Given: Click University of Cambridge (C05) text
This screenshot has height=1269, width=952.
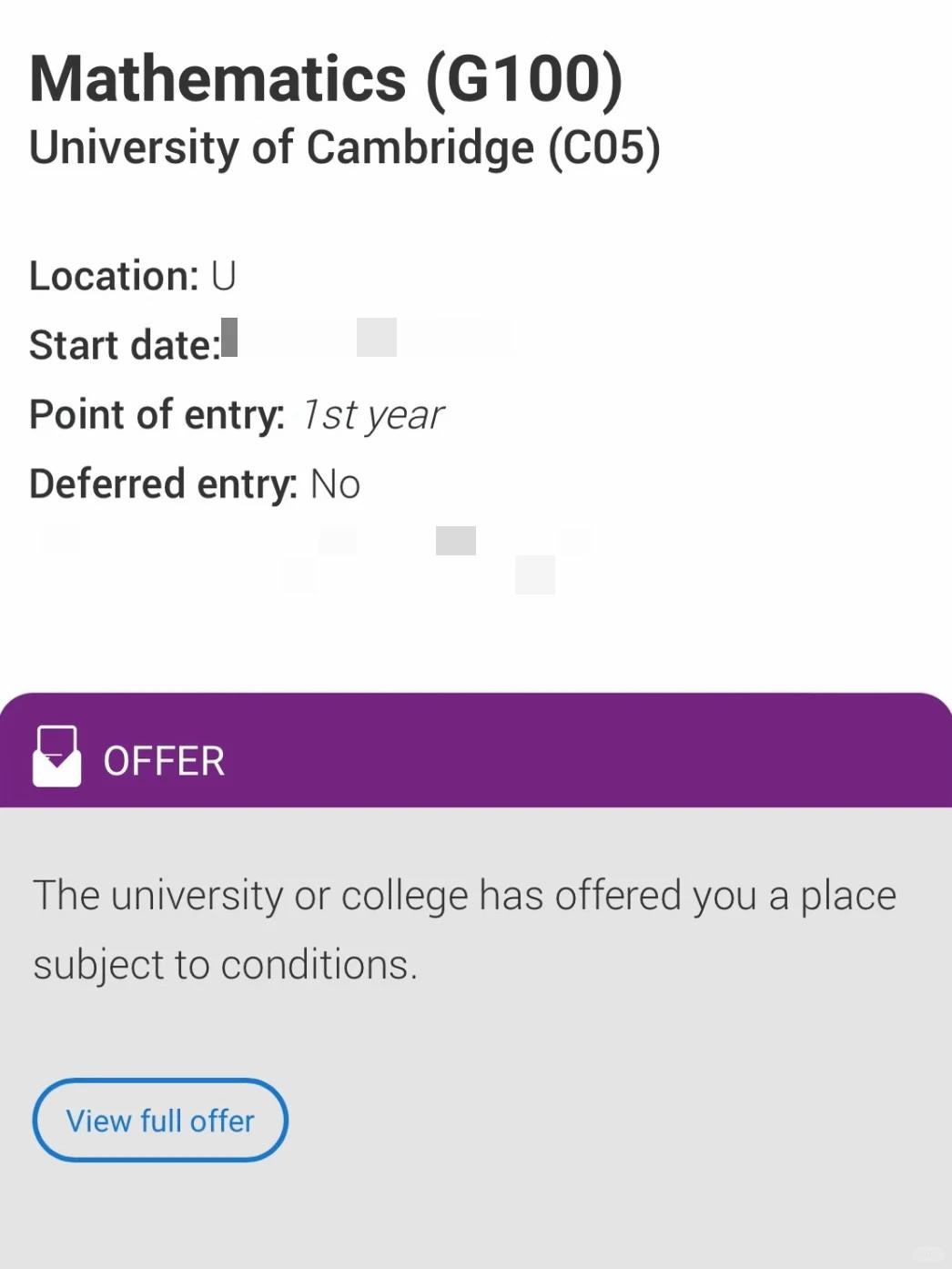Looking at the screenshot, I should coord(345,148).
